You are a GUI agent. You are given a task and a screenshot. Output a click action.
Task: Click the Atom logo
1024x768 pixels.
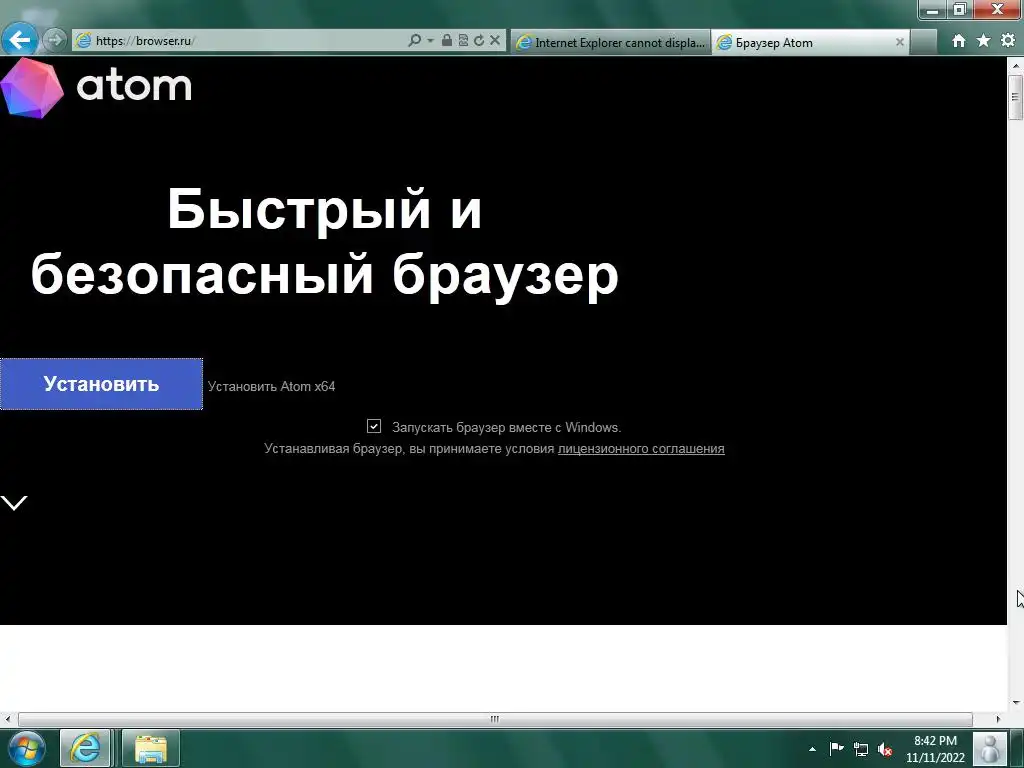coord(96,88)
